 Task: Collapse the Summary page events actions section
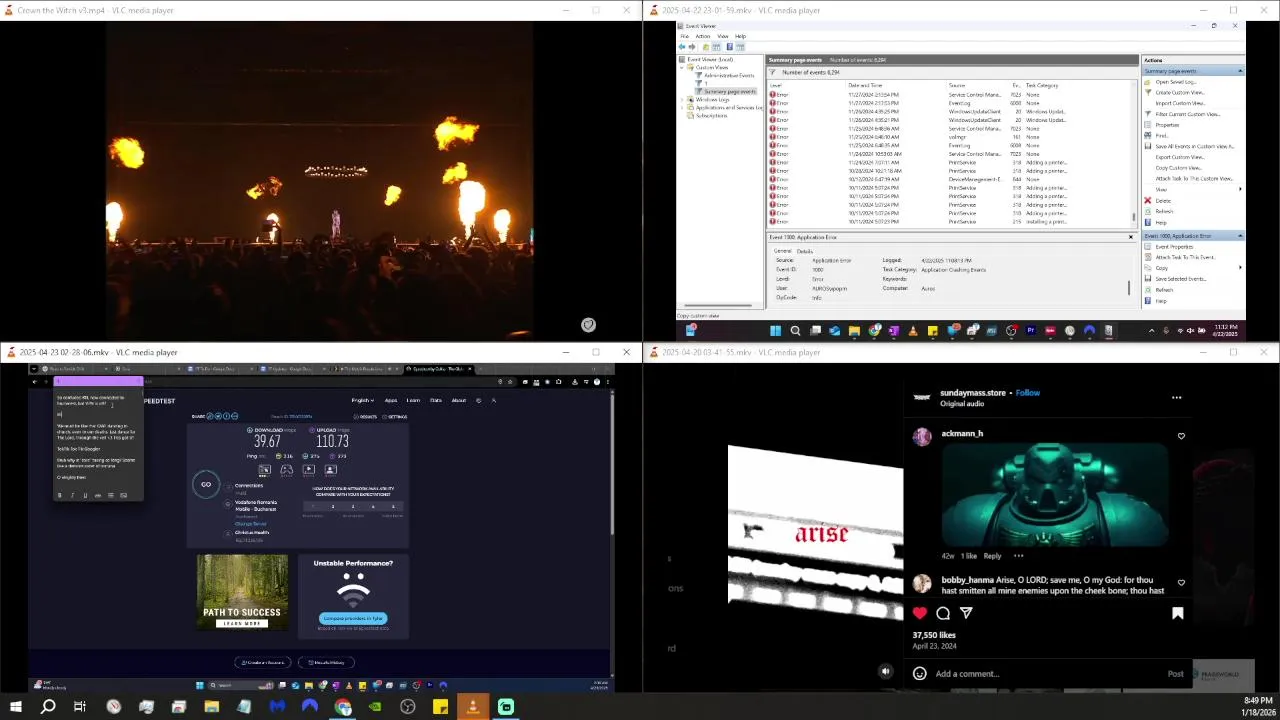point(1240,71)
